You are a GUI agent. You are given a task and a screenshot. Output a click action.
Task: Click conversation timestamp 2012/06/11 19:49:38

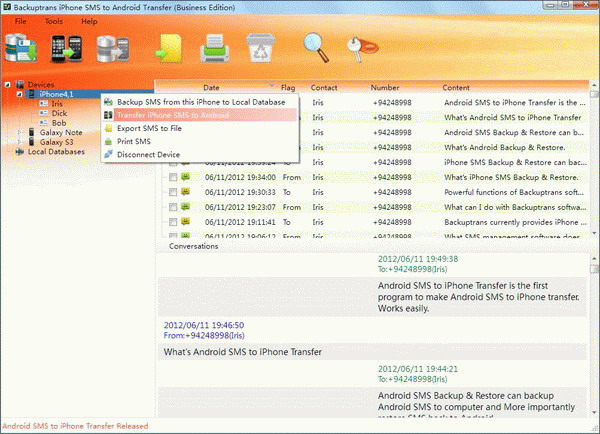pos(418,259)
